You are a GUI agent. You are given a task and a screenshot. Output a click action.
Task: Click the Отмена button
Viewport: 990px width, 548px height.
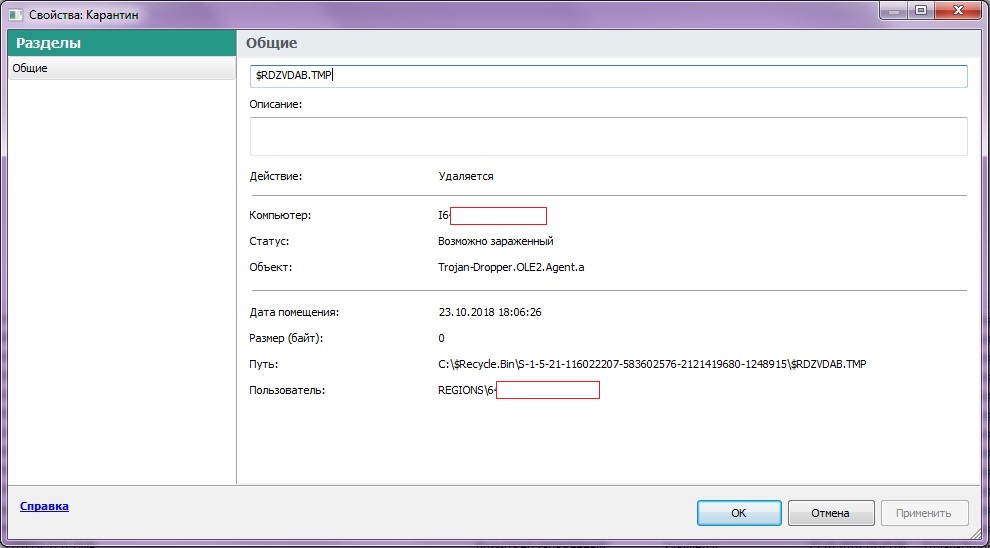[x=831, y=513]
